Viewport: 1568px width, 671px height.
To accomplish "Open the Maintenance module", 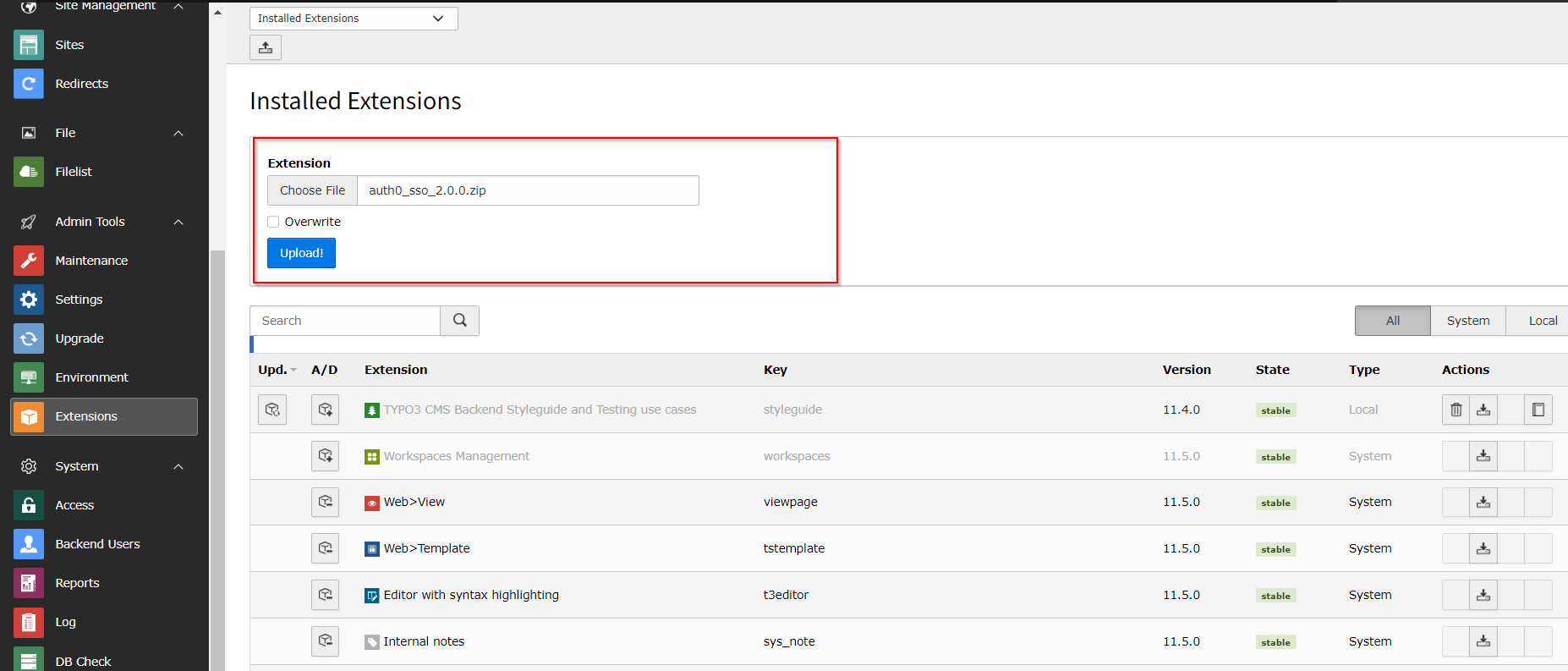I will [91, 261].
